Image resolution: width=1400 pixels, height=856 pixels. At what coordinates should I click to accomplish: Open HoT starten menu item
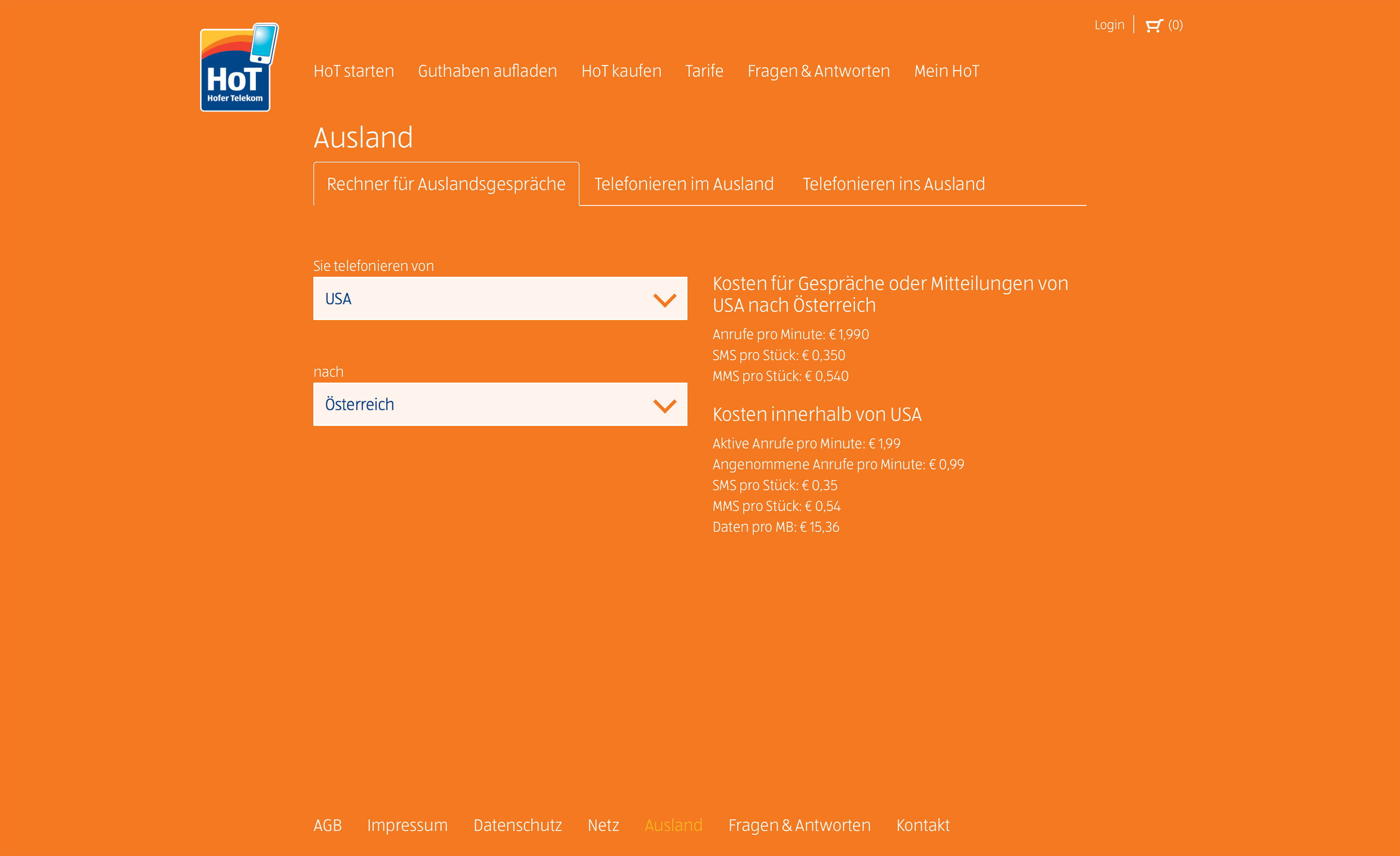pyautogui.click(x=353, y=71)
